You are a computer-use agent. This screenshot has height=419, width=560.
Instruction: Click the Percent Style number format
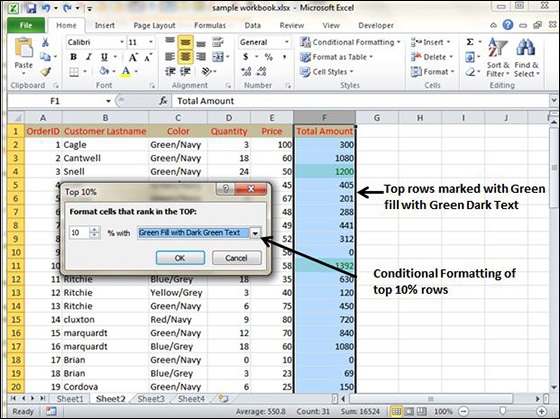point(269,57)
